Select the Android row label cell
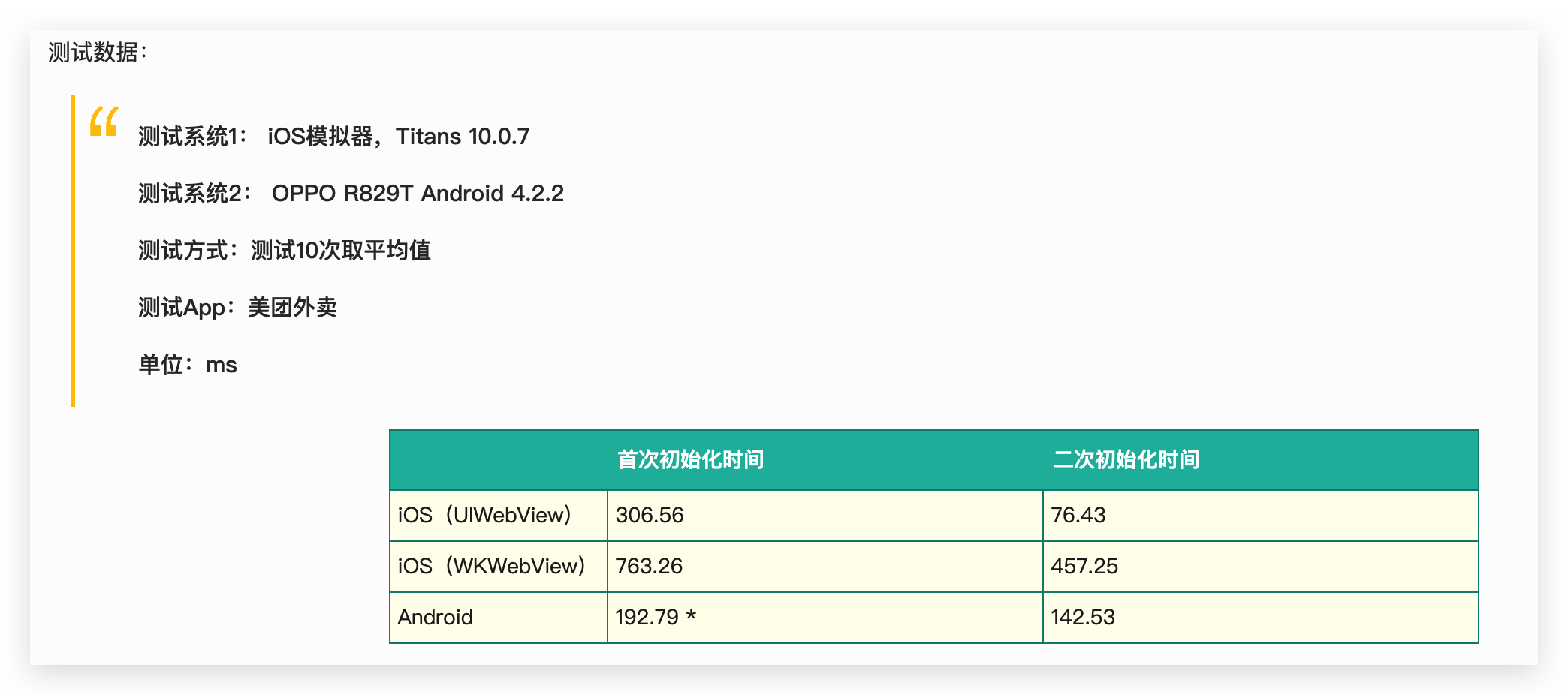This screenshot has width=1568, height=695. pos(499,618)
